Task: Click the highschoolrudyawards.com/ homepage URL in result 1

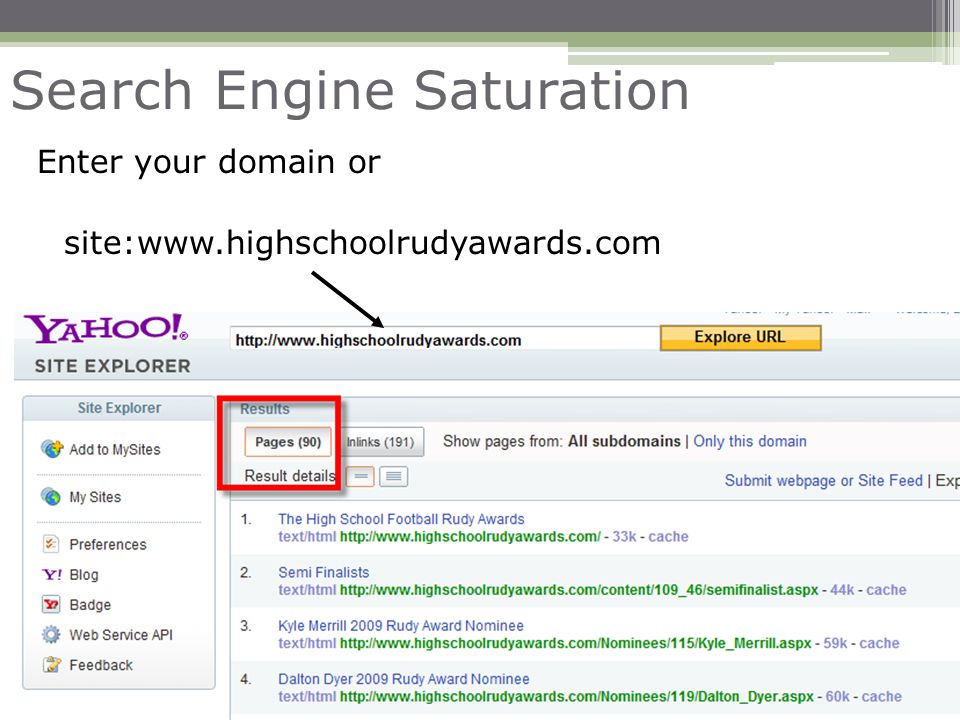Action: click(470, 537)
